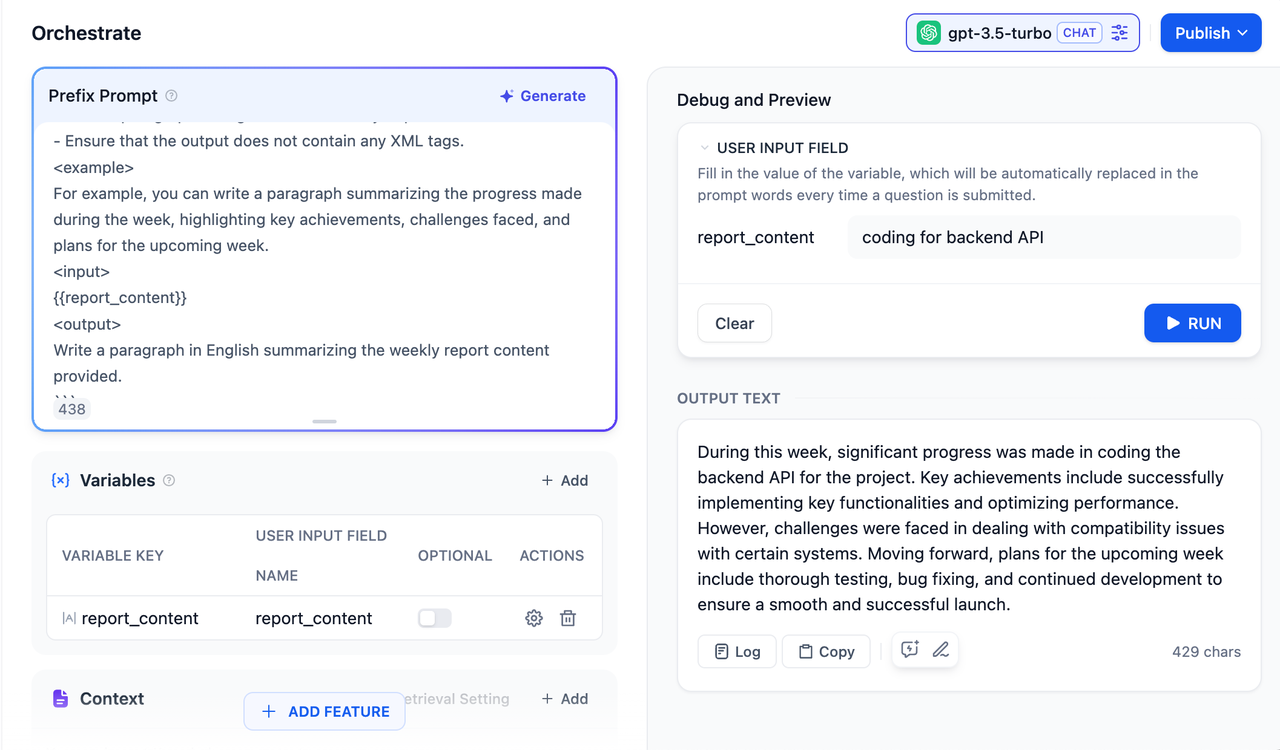
Task: Collapse the User Input Field section
Action: click(704, 148)
